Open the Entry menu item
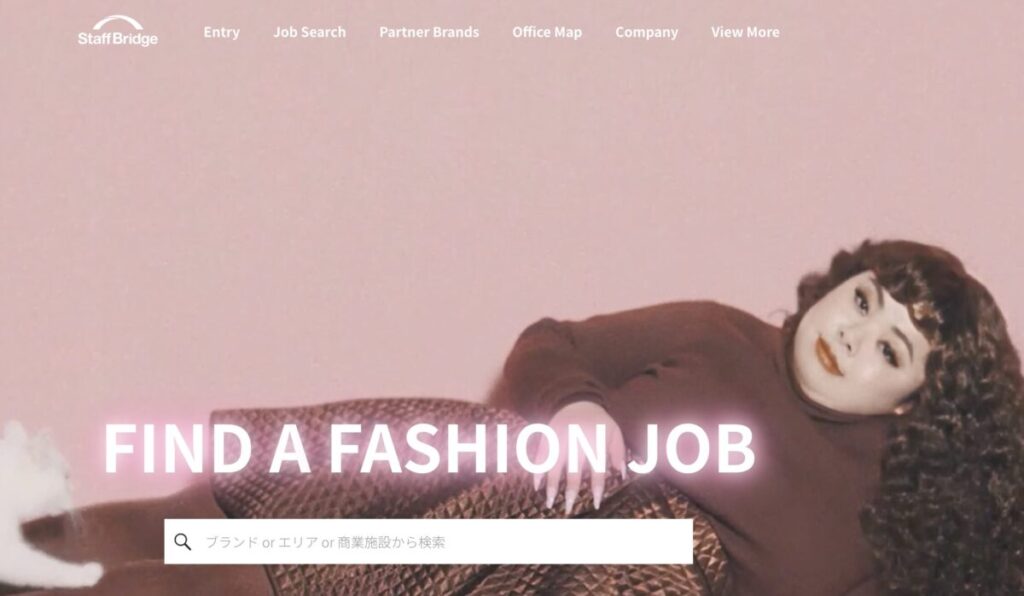1024x596 pixels. pyautogui.click(x=221, y=32)
